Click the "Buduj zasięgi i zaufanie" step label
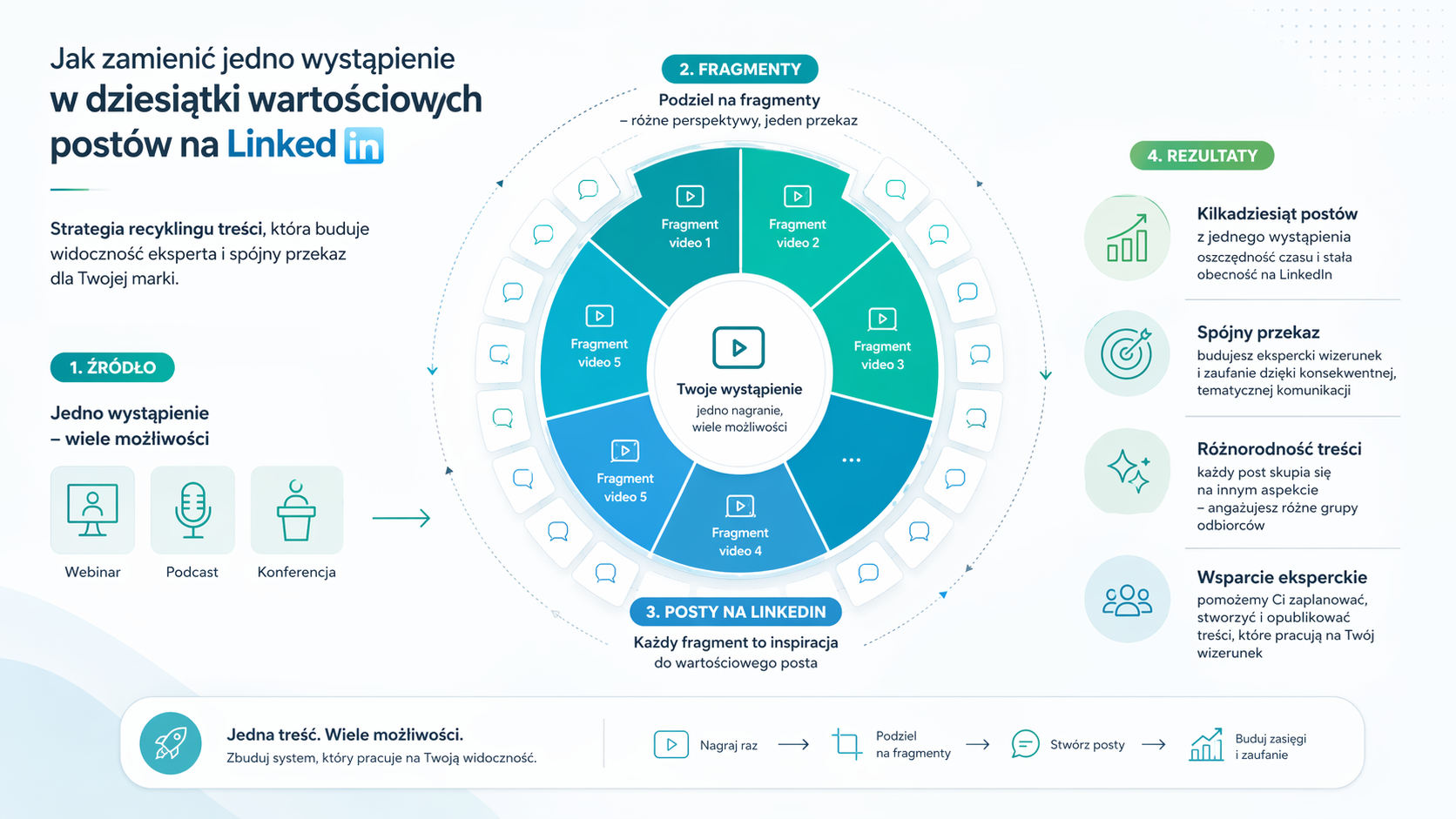The width and height of the screenshot is (1456, 819). 1271,747
